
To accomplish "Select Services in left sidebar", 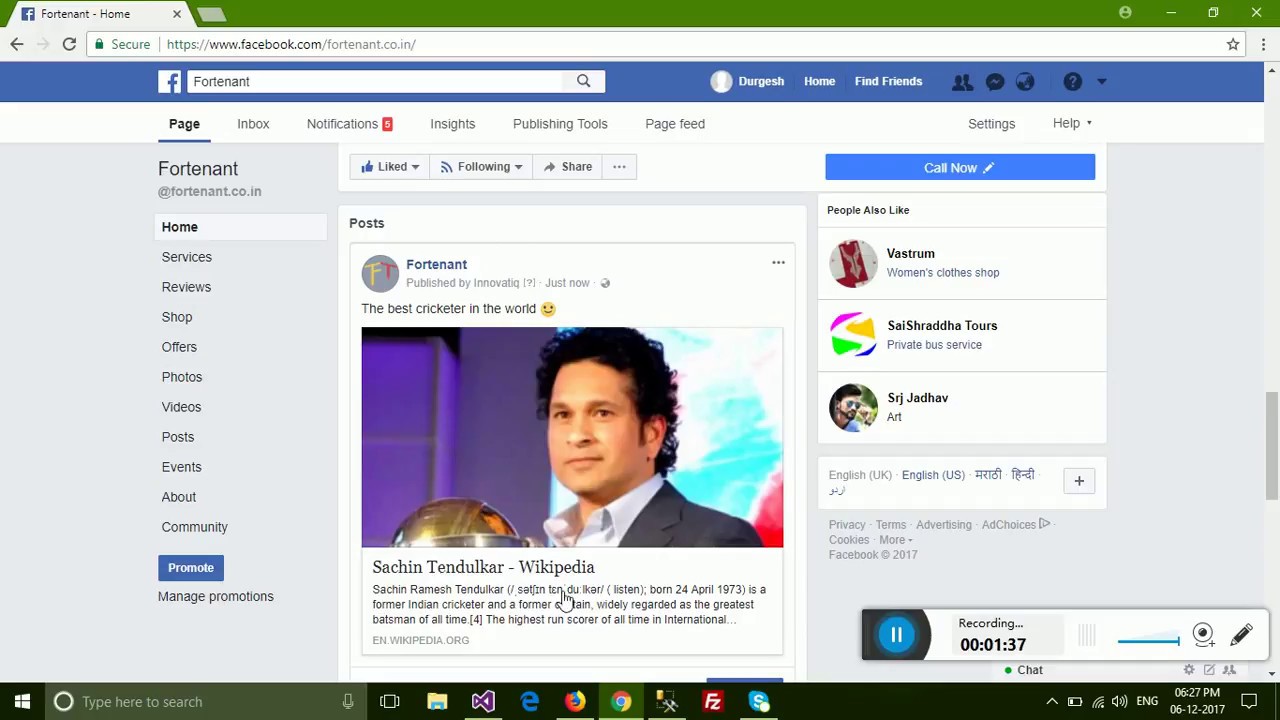I will (x=187, y=257).
